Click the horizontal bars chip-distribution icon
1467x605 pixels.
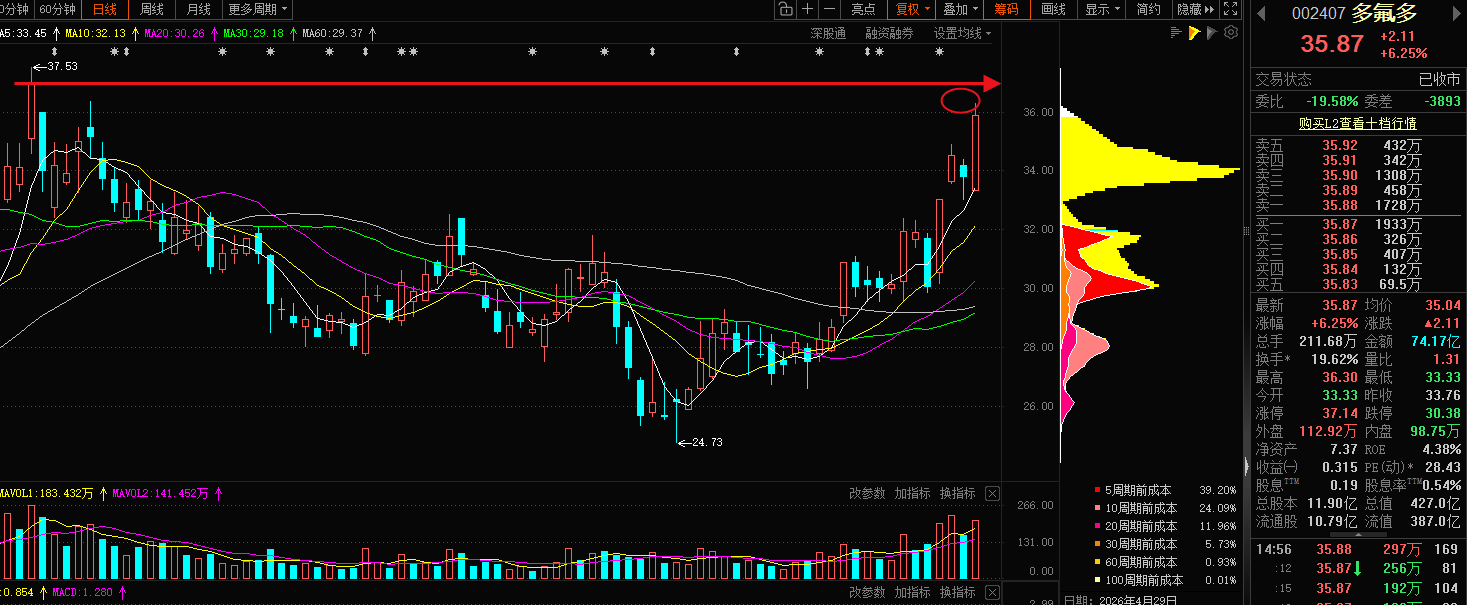pos(1177,33)
